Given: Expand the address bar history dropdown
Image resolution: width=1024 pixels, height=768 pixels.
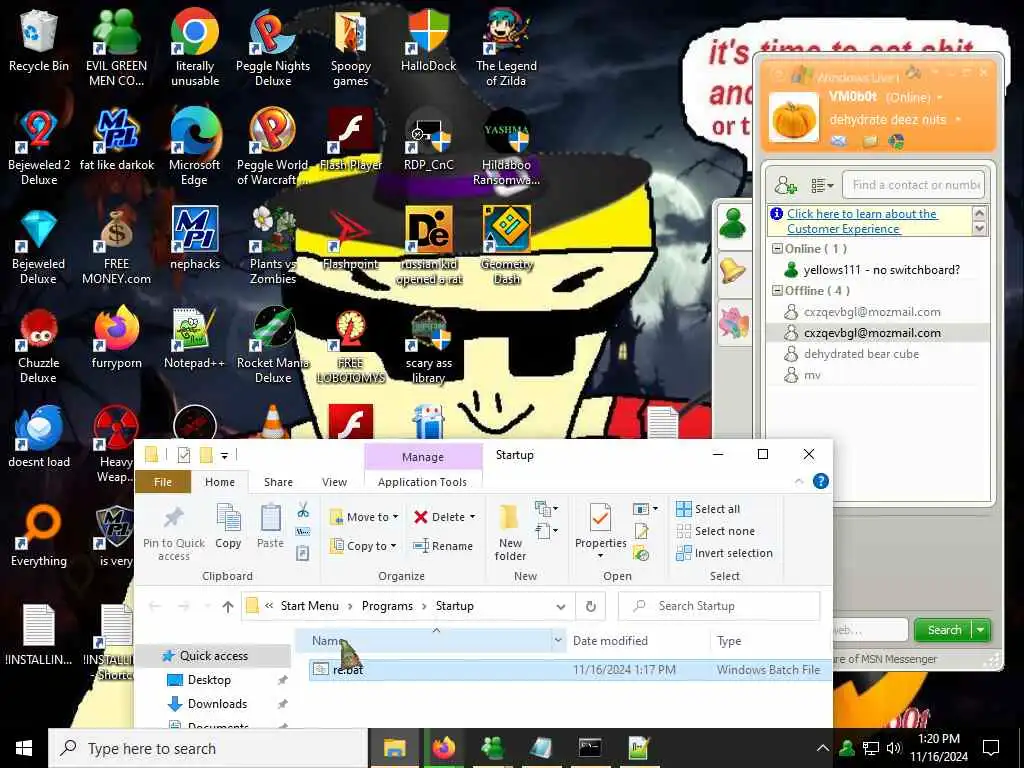Looking at the screenshot, I should point(560,607).
